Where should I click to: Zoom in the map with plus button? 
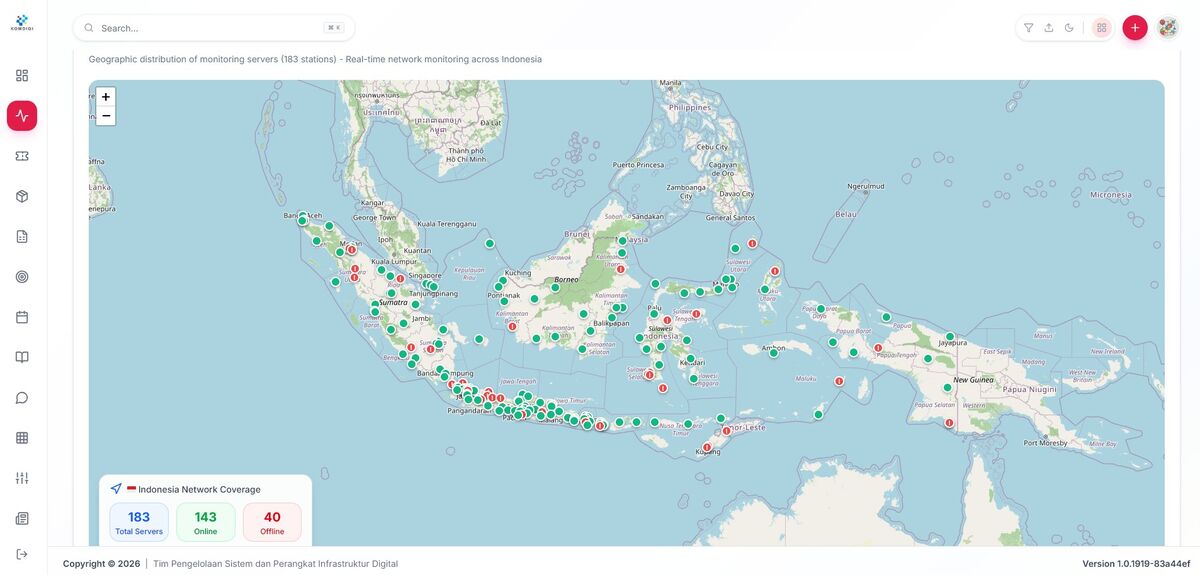click(106, 97)
